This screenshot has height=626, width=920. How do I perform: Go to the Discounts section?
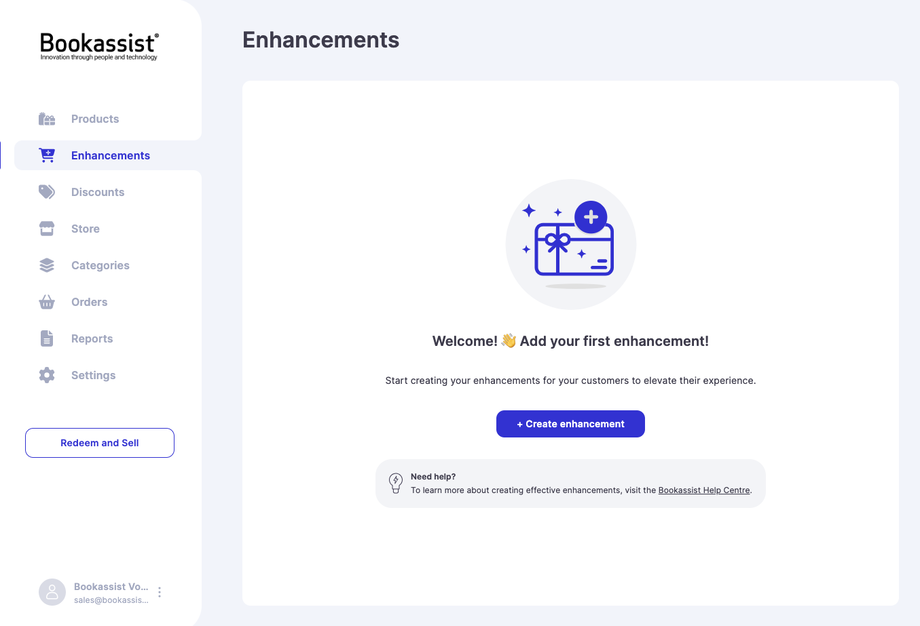point(98,192)
